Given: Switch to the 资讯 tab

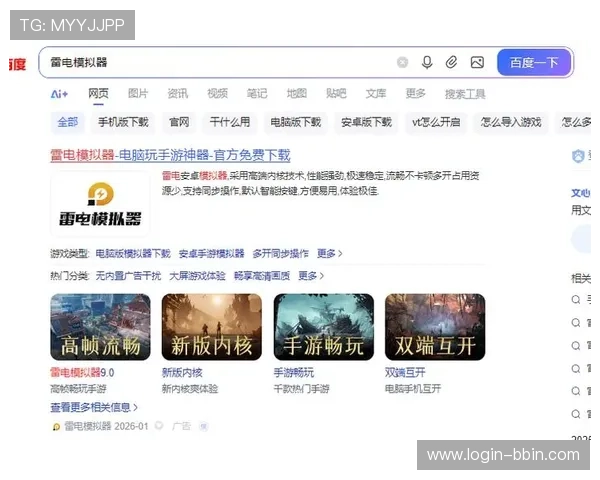Looking at the screenshot, I should (178, 94).
